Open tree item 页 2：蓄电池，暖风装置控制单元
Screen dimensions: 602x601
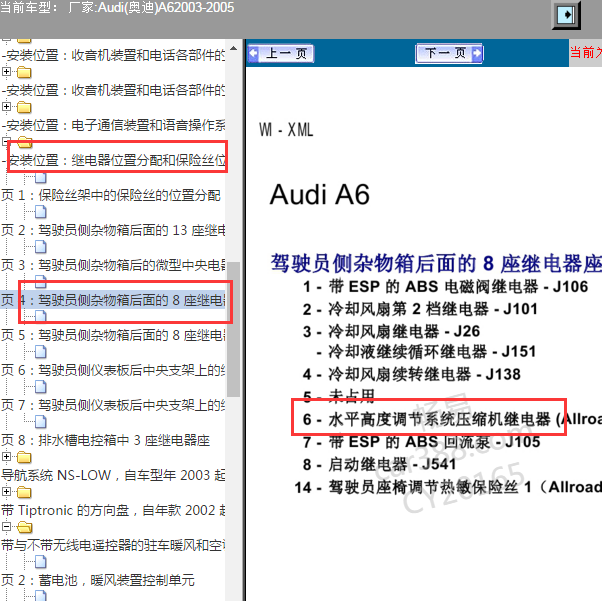click(x=98, y=580)
